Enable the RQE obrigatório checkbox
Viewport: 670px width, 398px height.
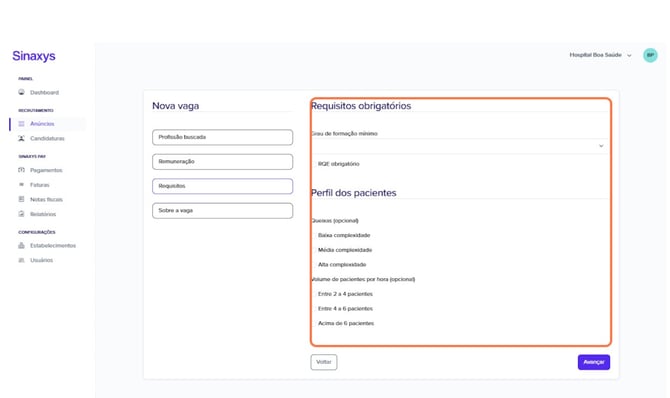(335, 164)
